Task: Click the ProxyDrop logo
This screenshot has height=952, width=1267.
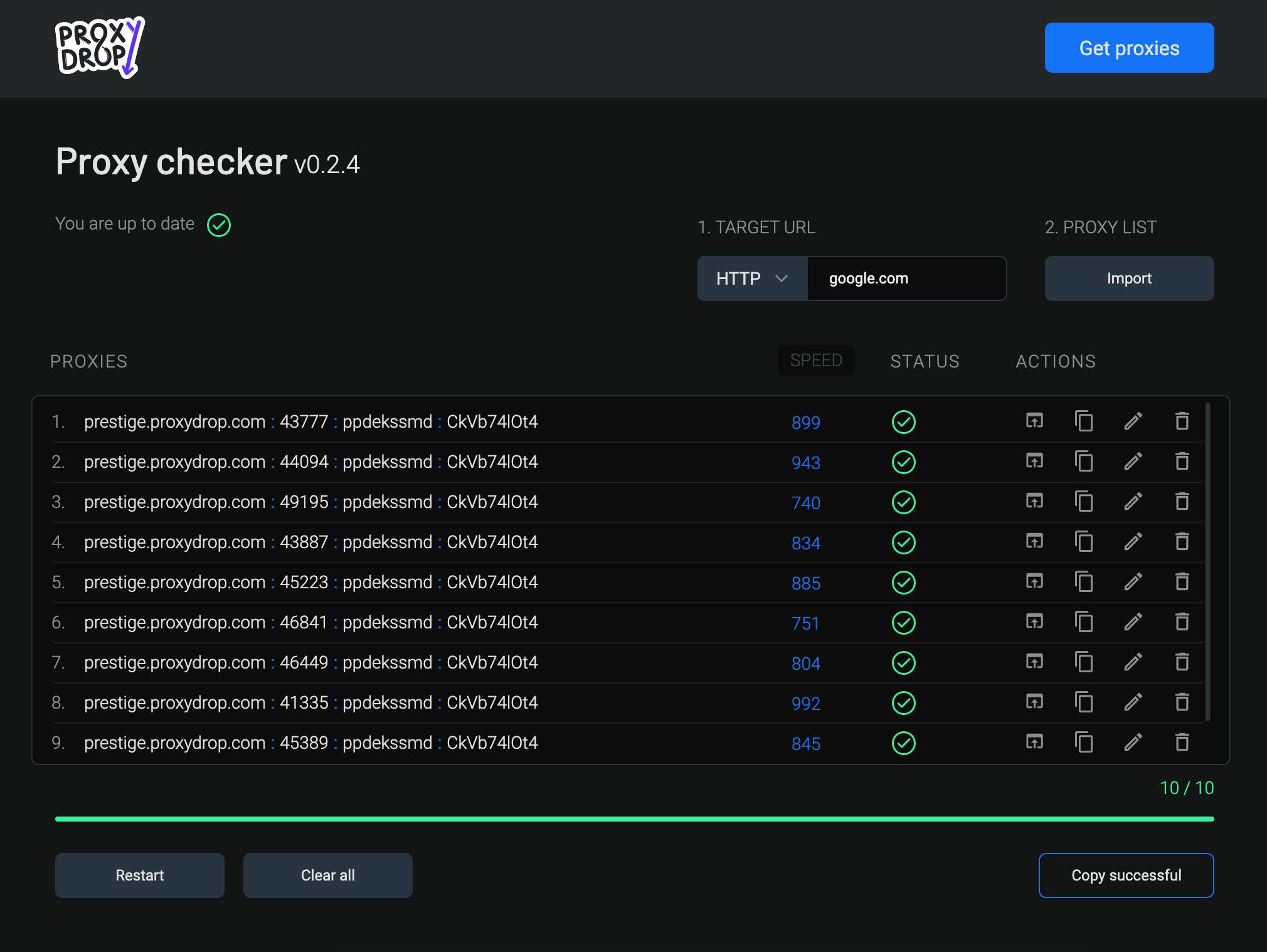Action: tap(100, 48)
